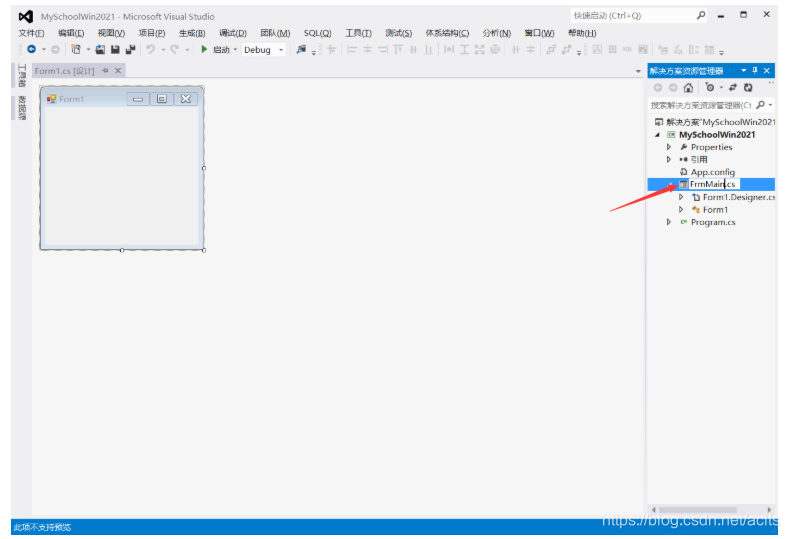Viewport: 790px width, 539px height.
Task: Click the Navigate Forward toolbar icon
Action: click(x=55, y=49)
